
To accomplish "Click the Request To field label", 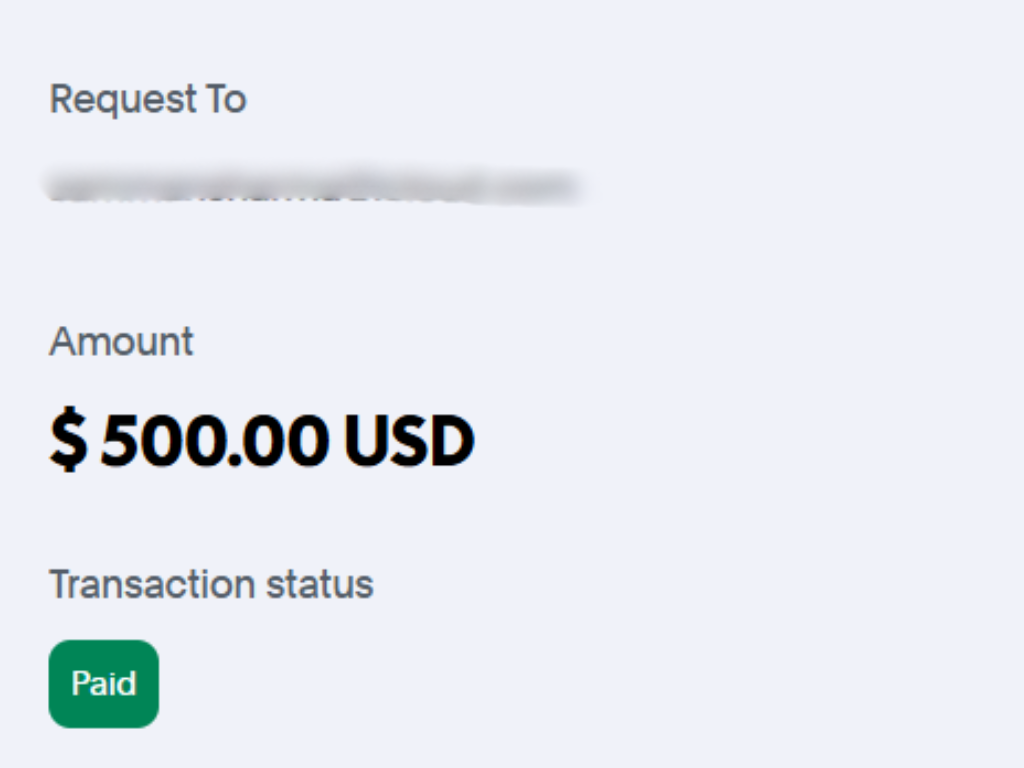I will [x=146, y=98].
